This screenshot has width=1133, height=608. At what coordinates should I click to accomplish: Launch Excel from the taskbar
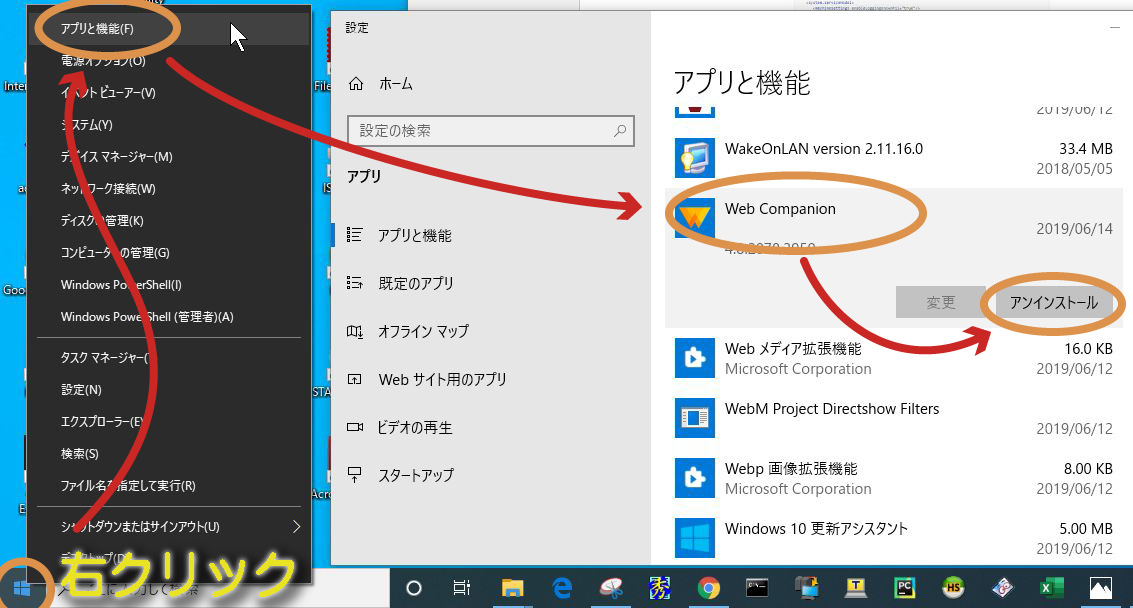pyautogui.click(x=1051, y=588)
